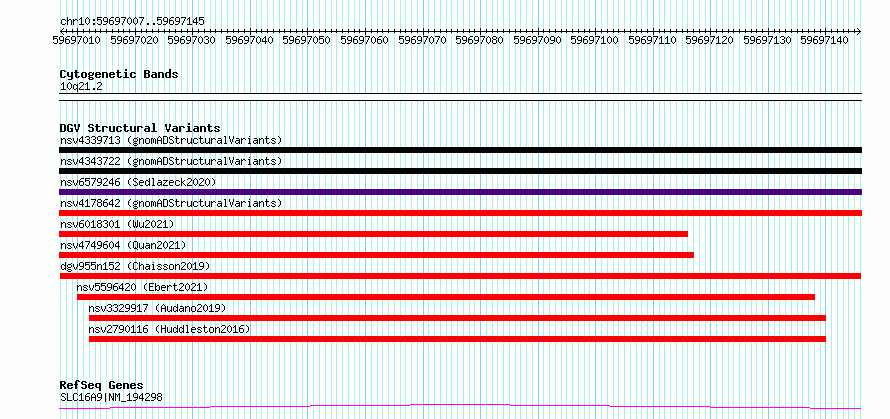Select the nsv4749604 Quan2021 label

123,245
